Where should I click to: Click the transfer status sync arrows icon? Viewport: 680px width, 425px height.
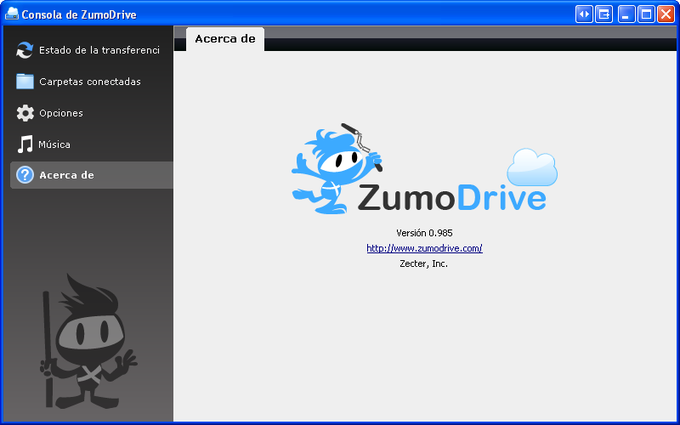(x=25, y=50)
